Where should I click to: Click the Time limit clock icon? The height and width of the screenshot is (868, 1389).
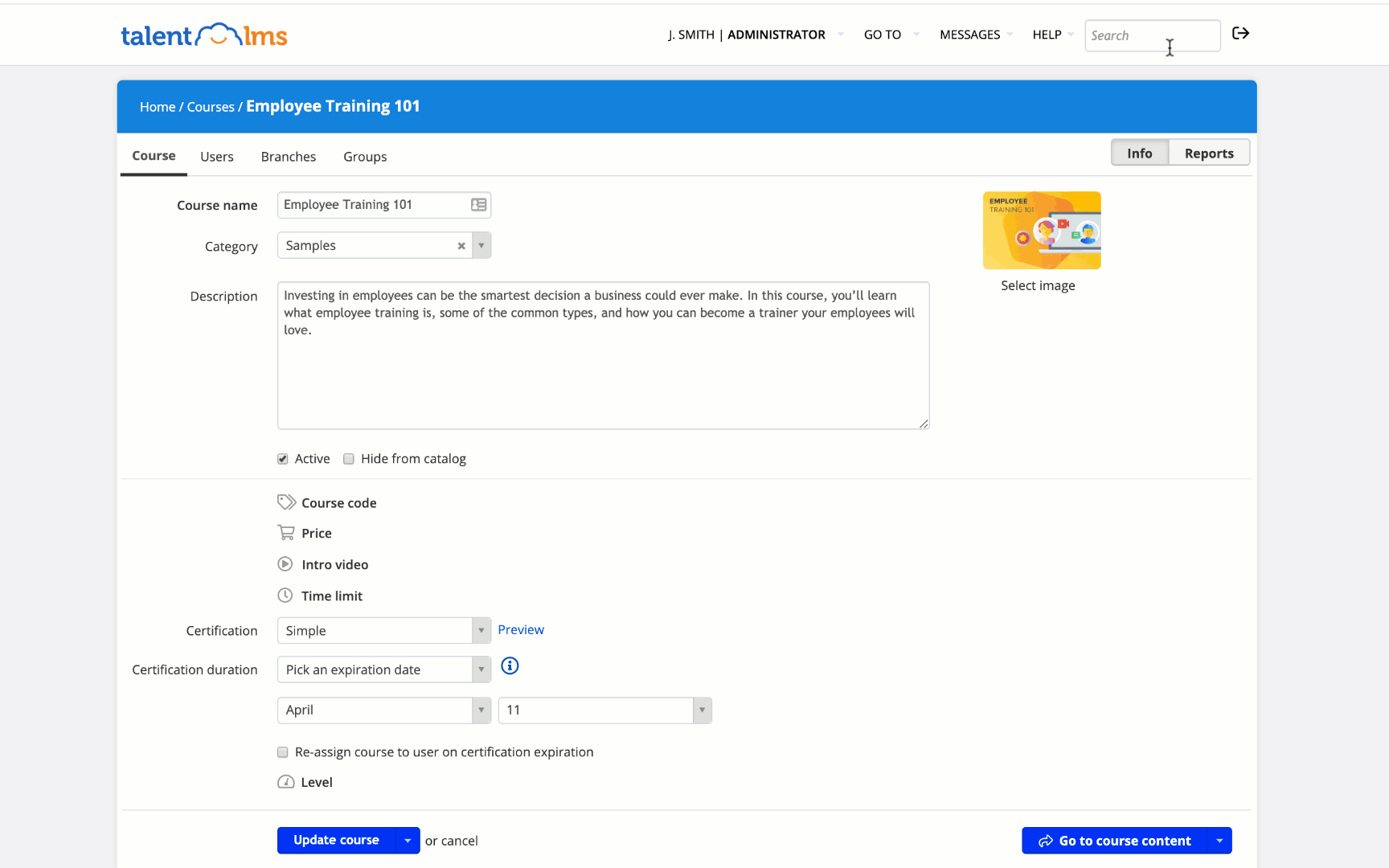285,596
